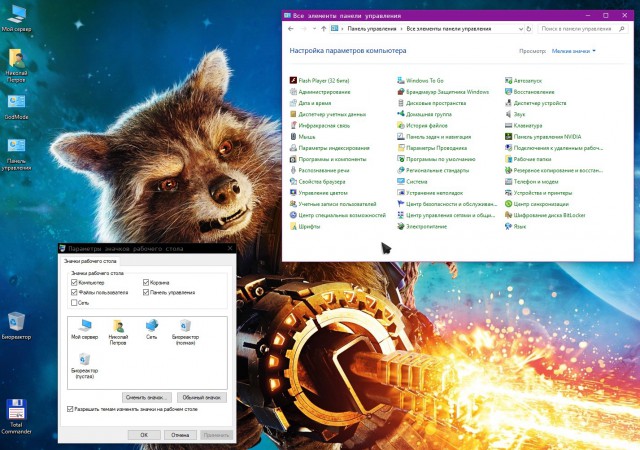Open Свойства браузера
This screenshot has height=450, width=640.
click(x=318, y=182)
